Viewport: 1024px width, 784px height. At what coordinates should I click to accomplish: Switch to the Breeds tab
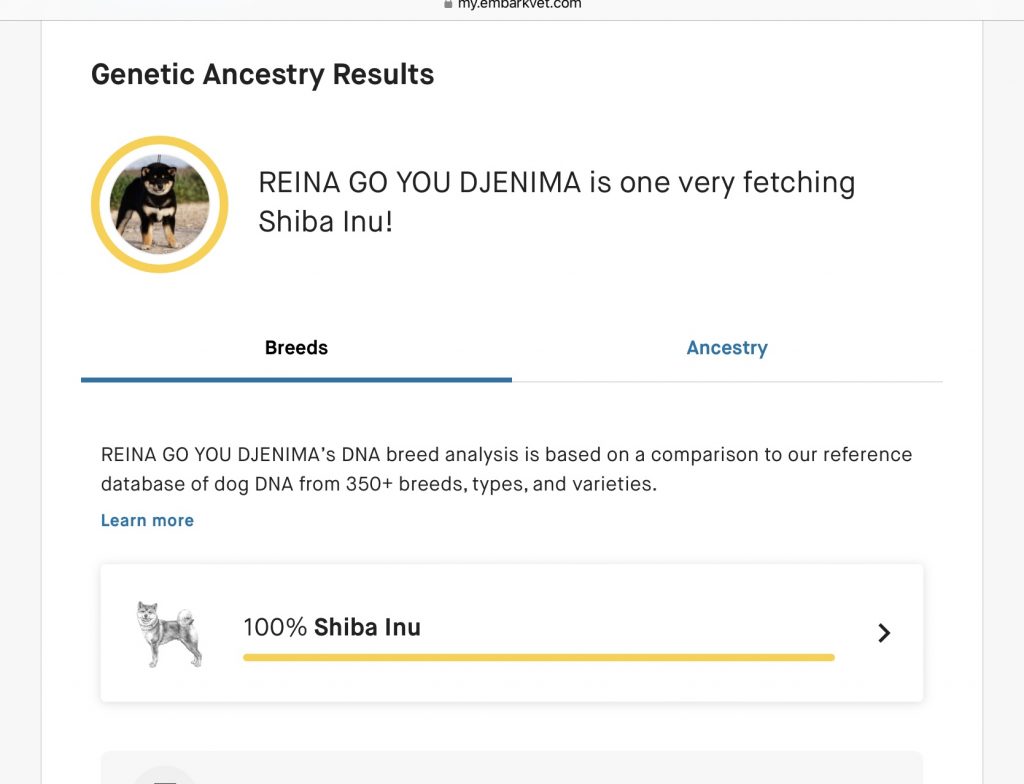296,348
